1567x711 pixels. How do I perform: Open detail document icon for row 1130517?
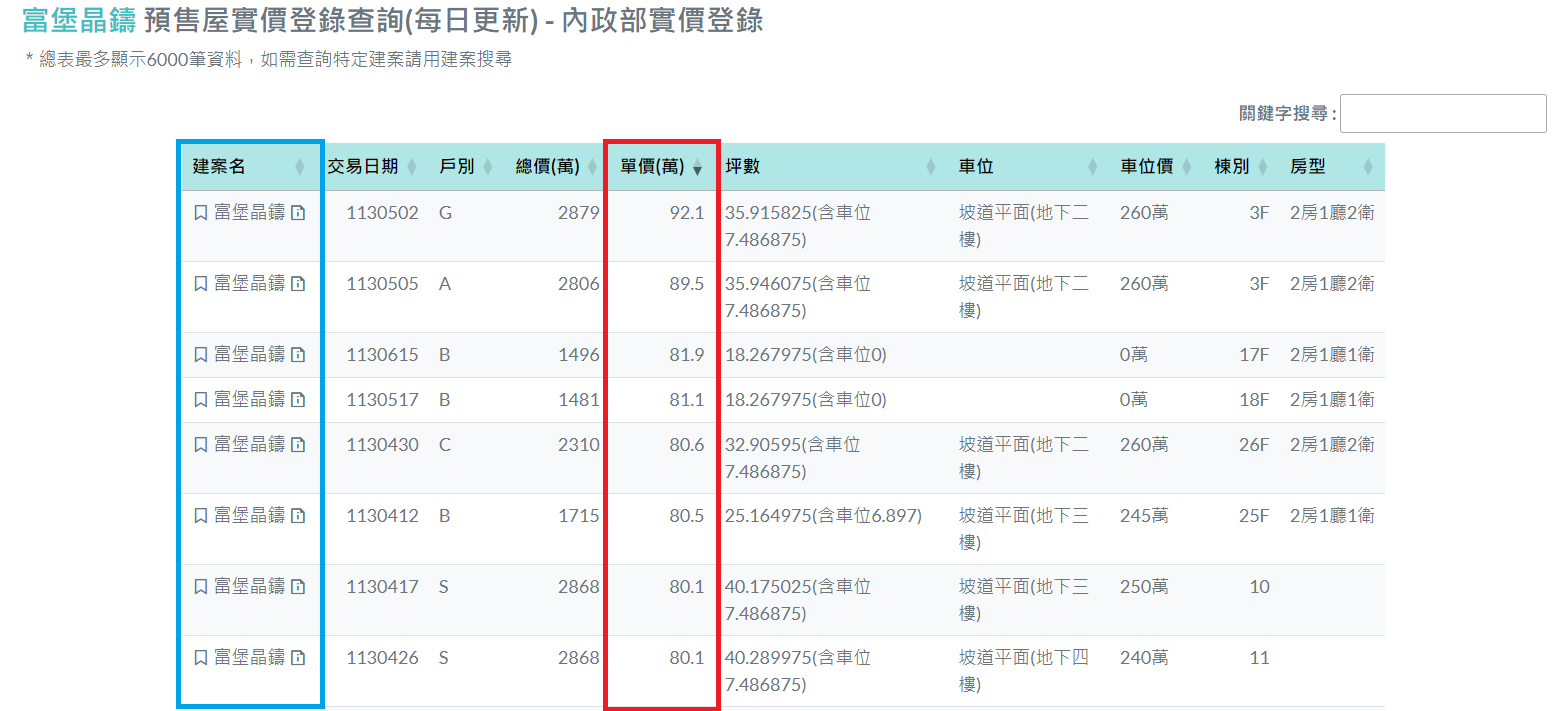pos(297,400)
